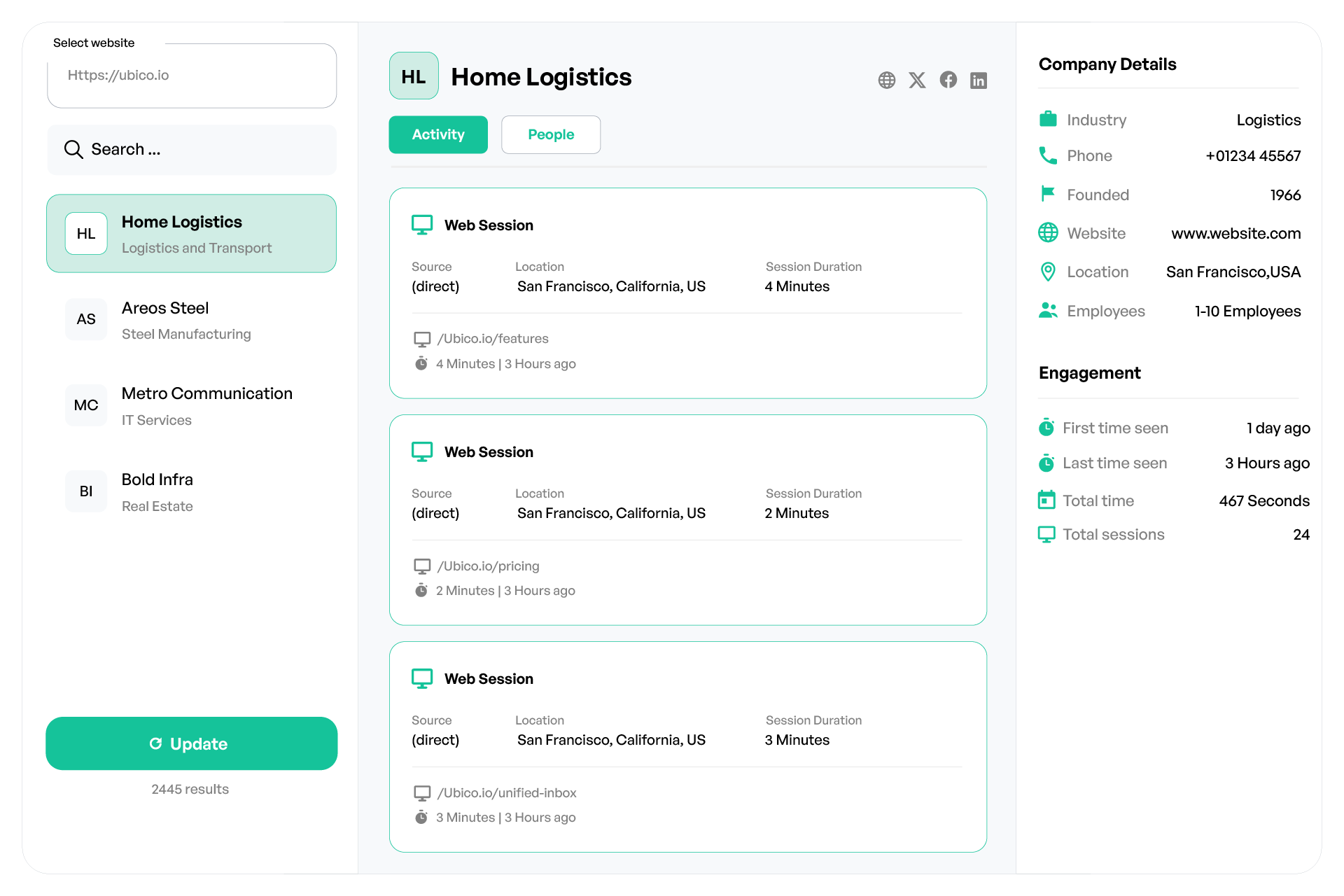This screenshot has width=1344, height=896.
Task: Open the company Facebook page icon
Action: click(x=948, y=80)
